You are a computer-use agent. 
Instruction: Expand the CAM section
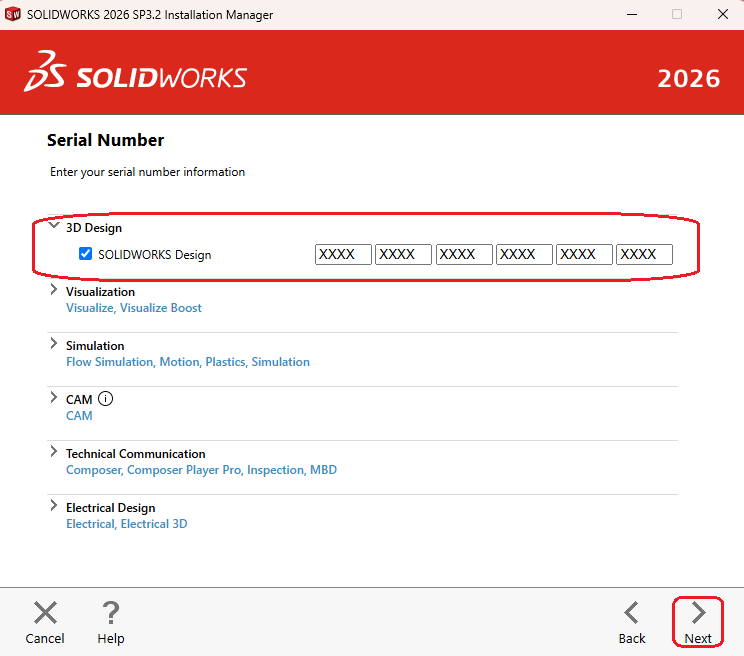click(54, 398)
